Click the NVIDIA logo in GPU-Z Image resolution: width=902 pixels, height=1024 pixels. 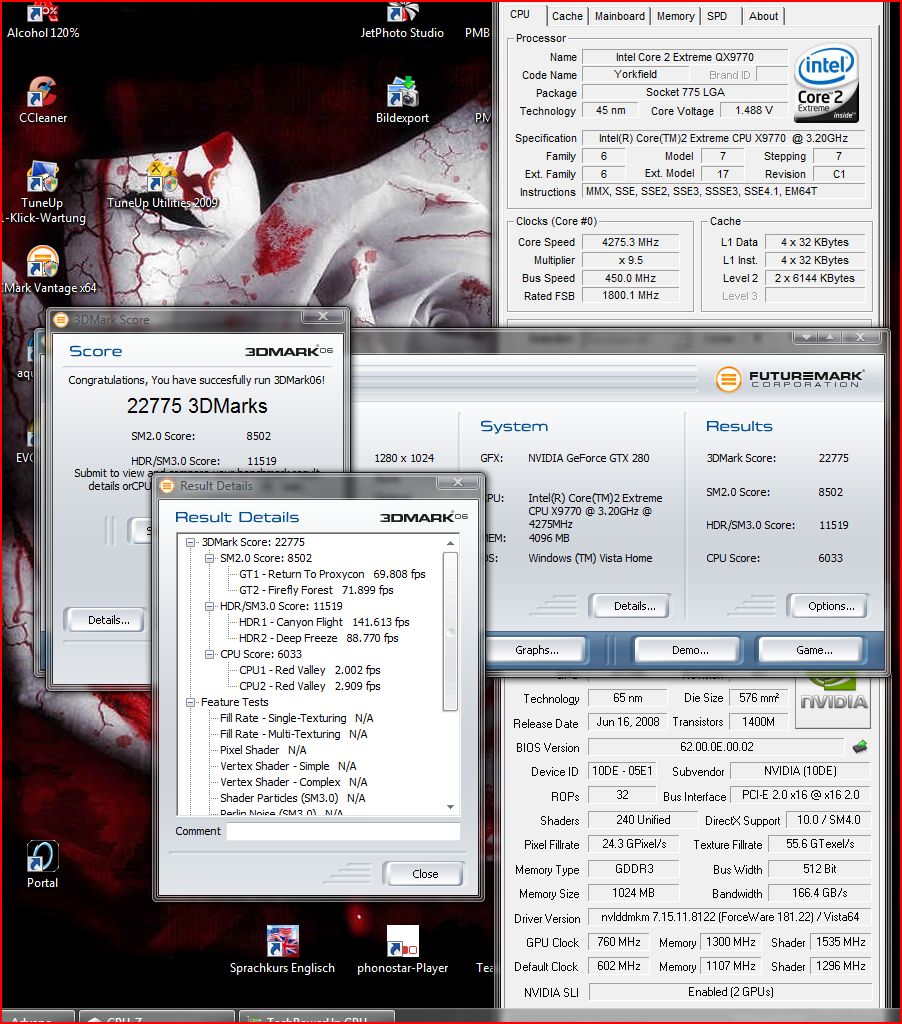[x=834, y=702]
